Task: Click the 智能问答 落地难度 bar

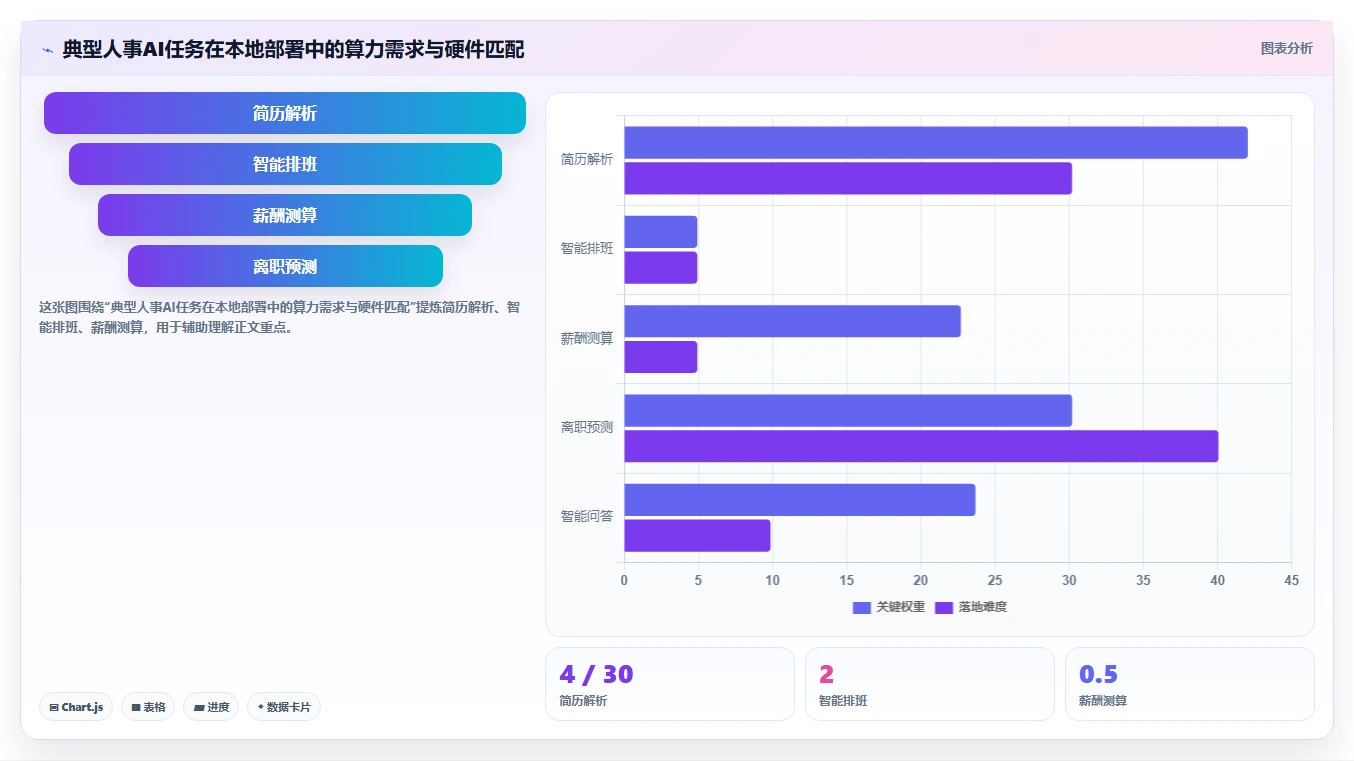Action: point(698,535)
